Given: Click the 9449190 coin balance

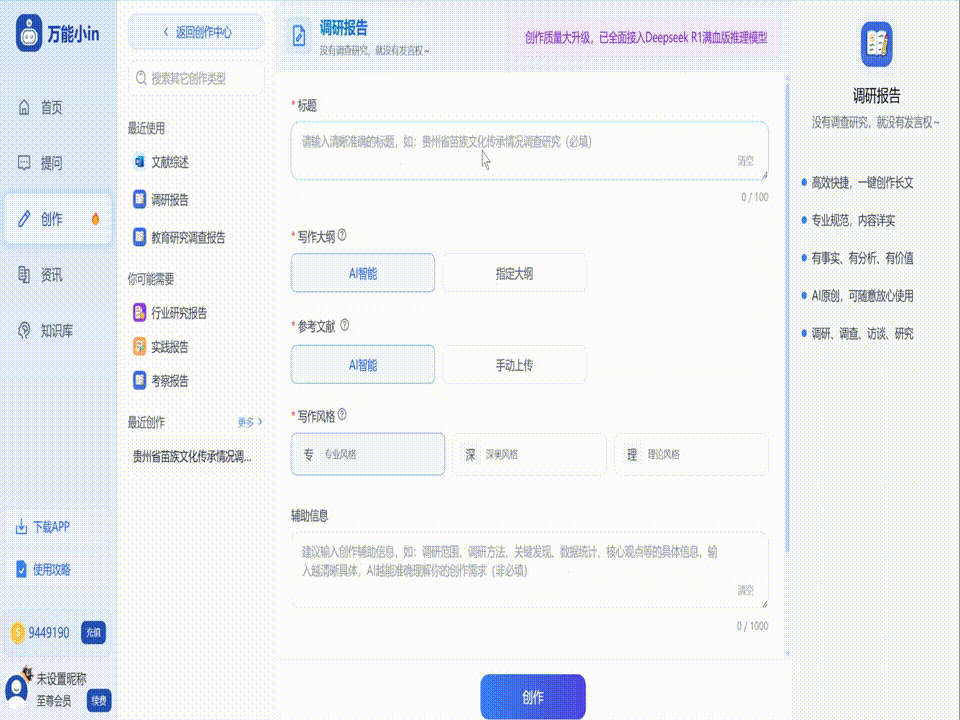Looking at the screenshot, I should 49,632.
